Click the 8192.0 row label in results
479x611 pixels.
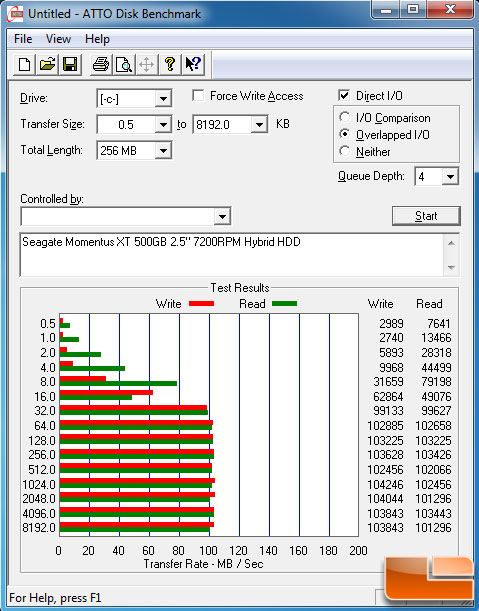click(39, 528)
